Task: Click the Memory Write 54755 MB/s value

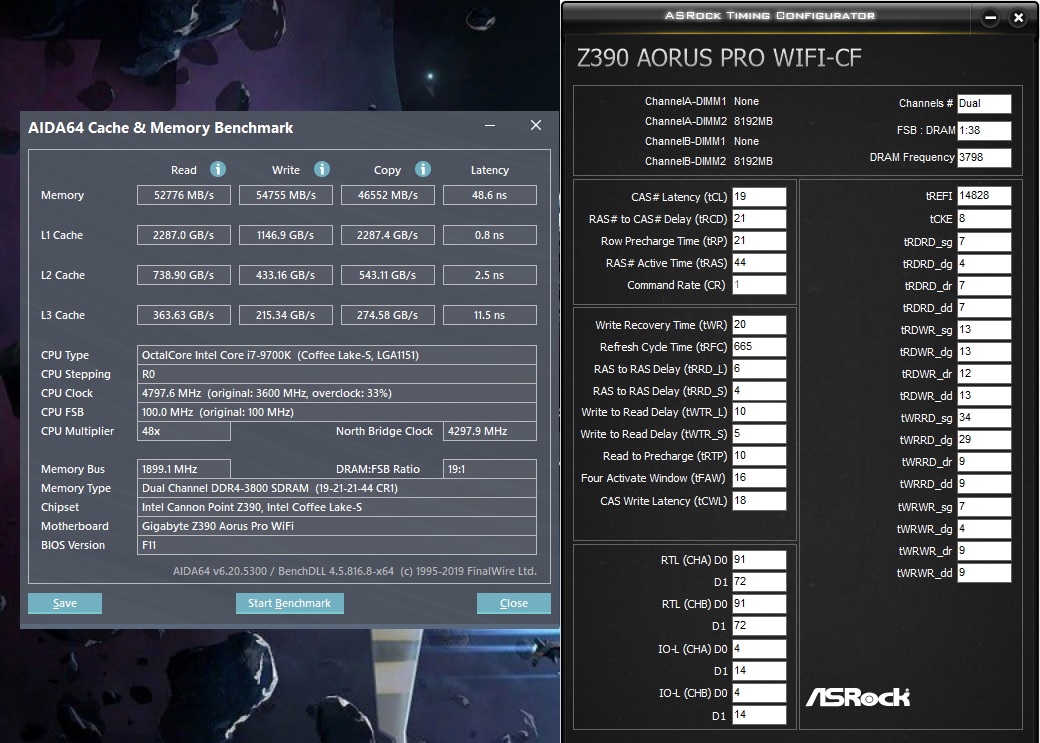Action: click(x=286, y=195)
